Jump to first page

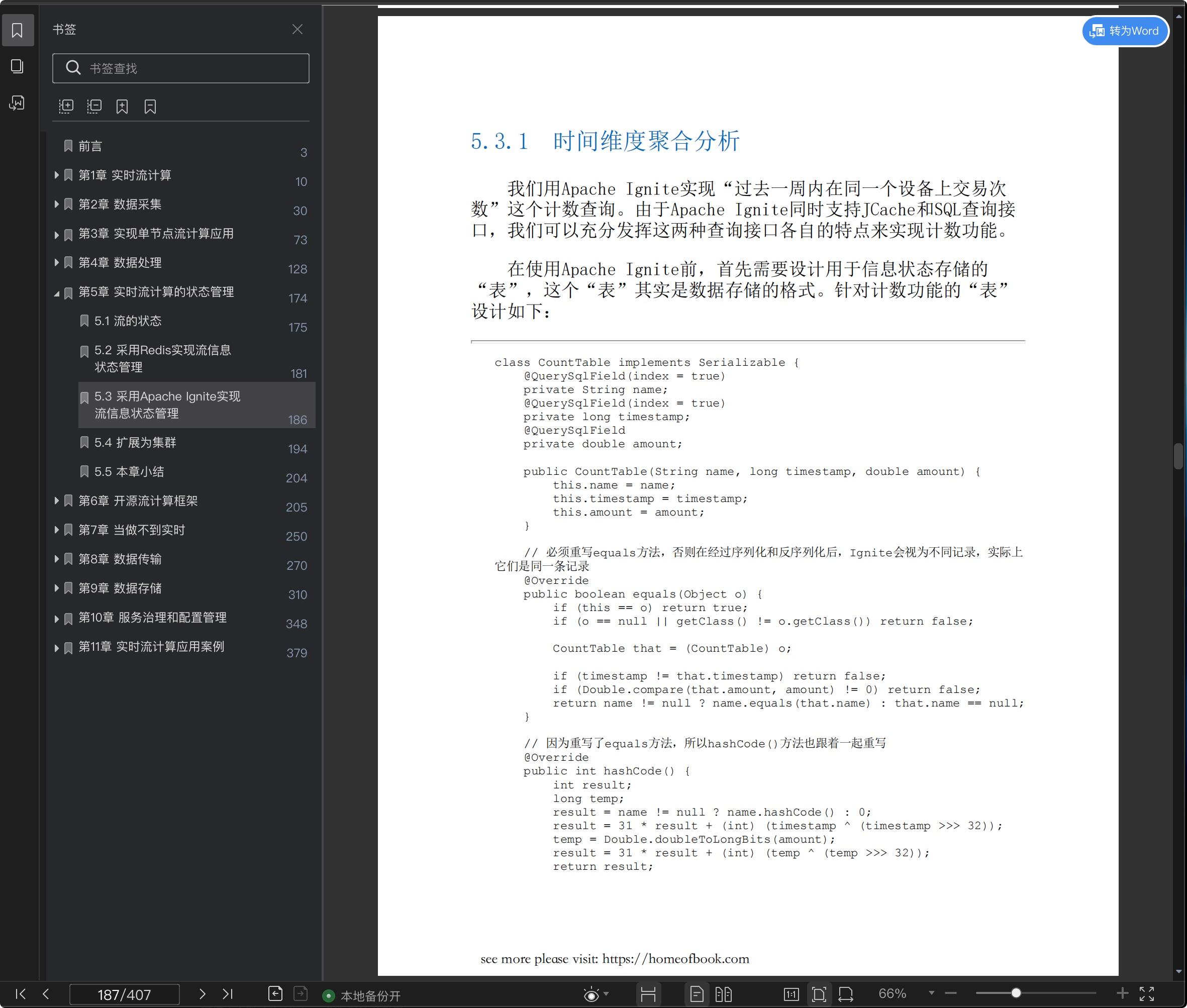(x=21, y=994)
